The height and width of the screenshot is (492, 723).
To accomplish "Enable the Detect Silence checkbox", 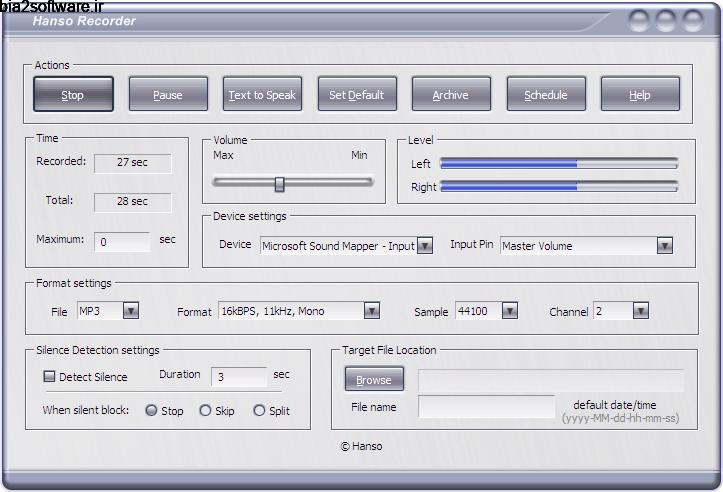I will [49, 376].
